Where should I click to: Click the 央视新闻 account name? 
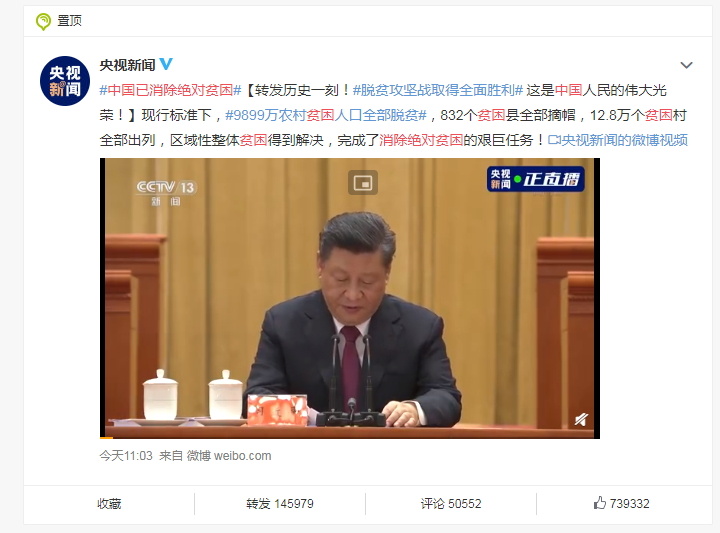pyautogui.click(x=128, y=65)
